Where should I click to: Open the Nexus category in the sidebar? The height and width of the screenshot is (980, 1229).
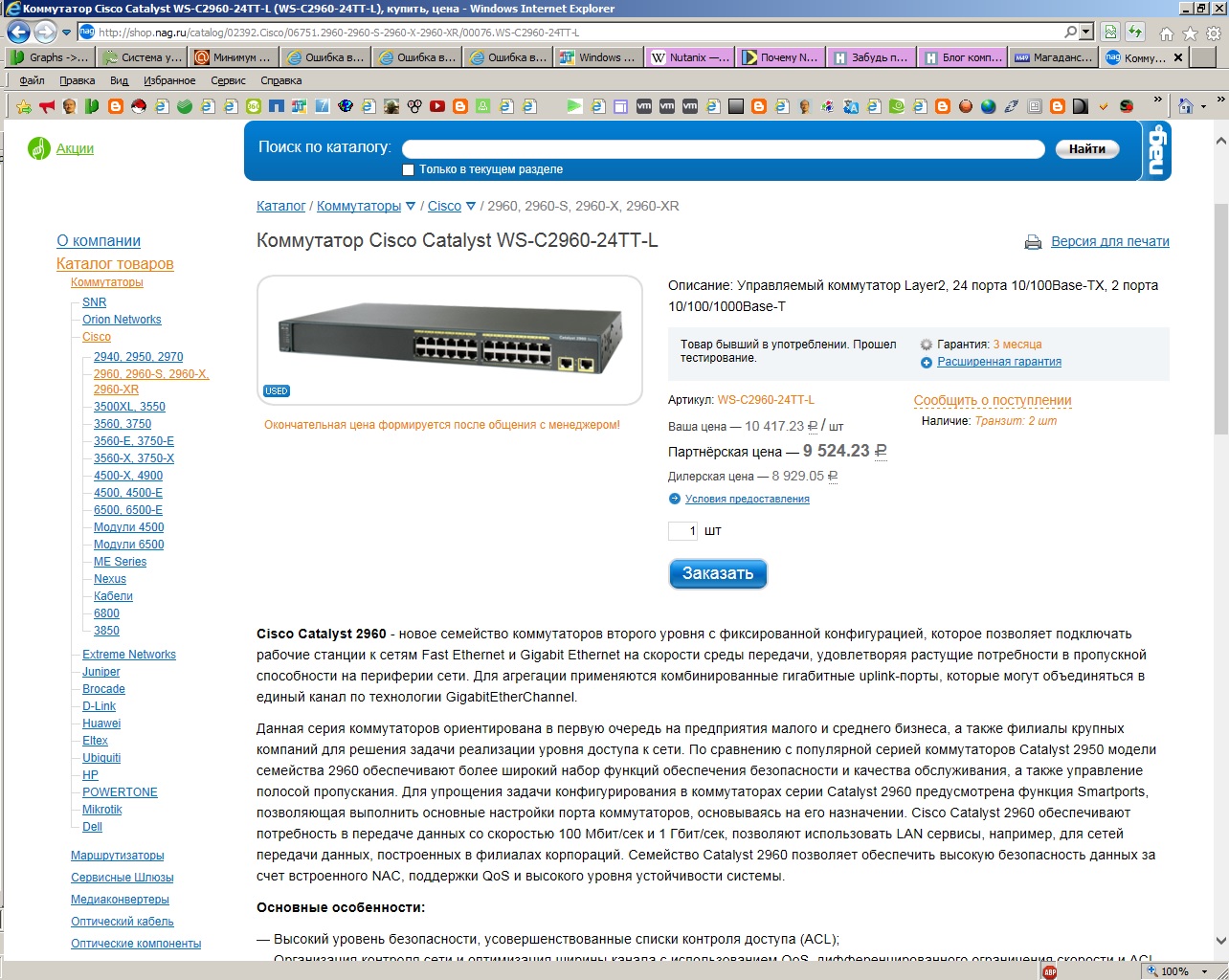pos(110,579)
